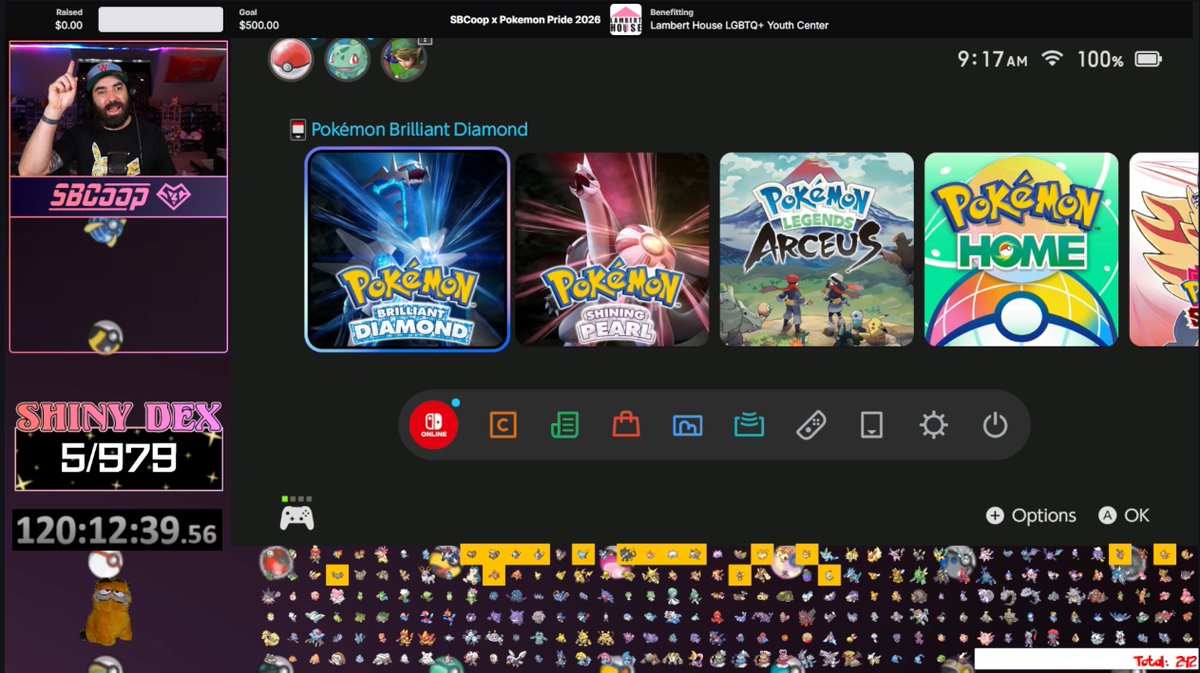Click the donation progress bar

pos(160,19)
